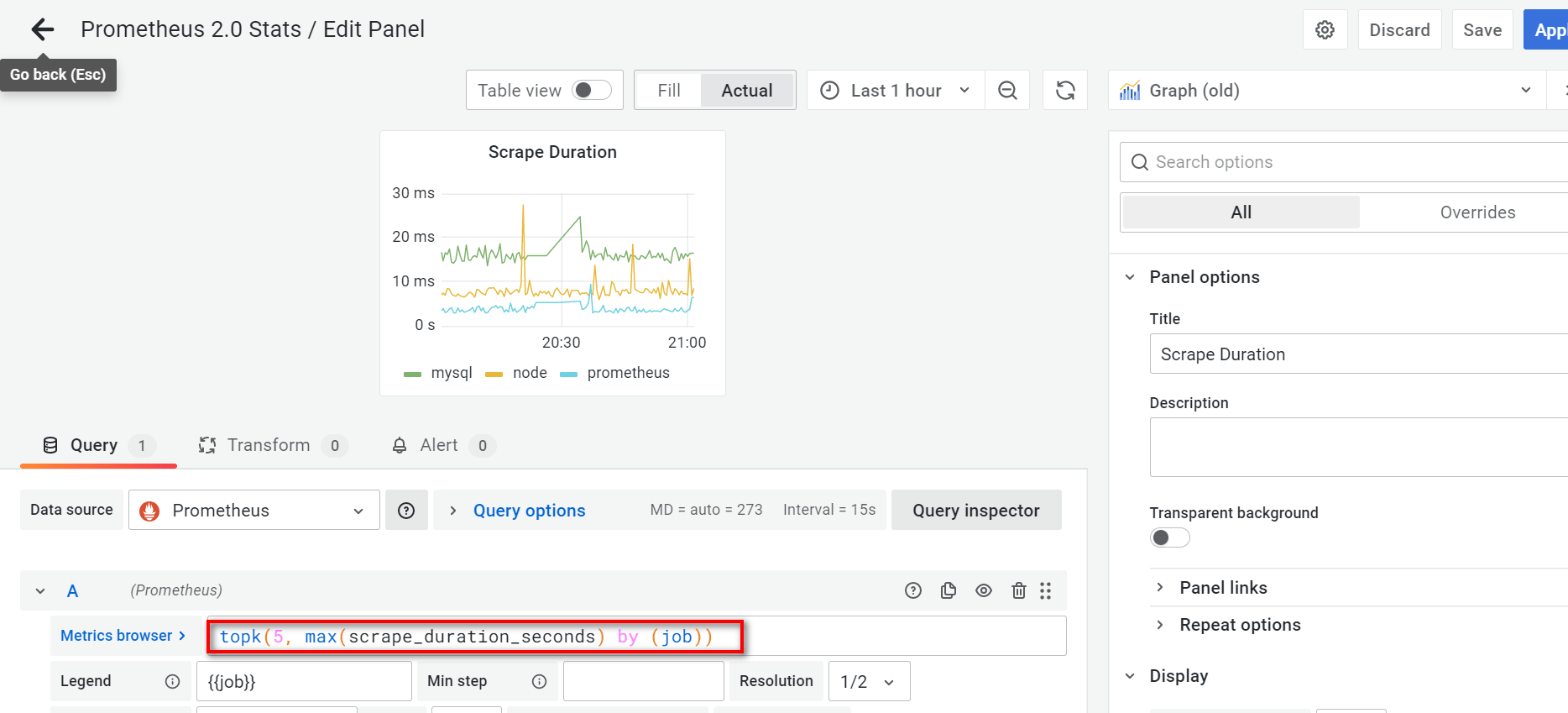Screen dimensions: 1568x713
Task: Select the Overrides tab
Action: [1477, 212]
